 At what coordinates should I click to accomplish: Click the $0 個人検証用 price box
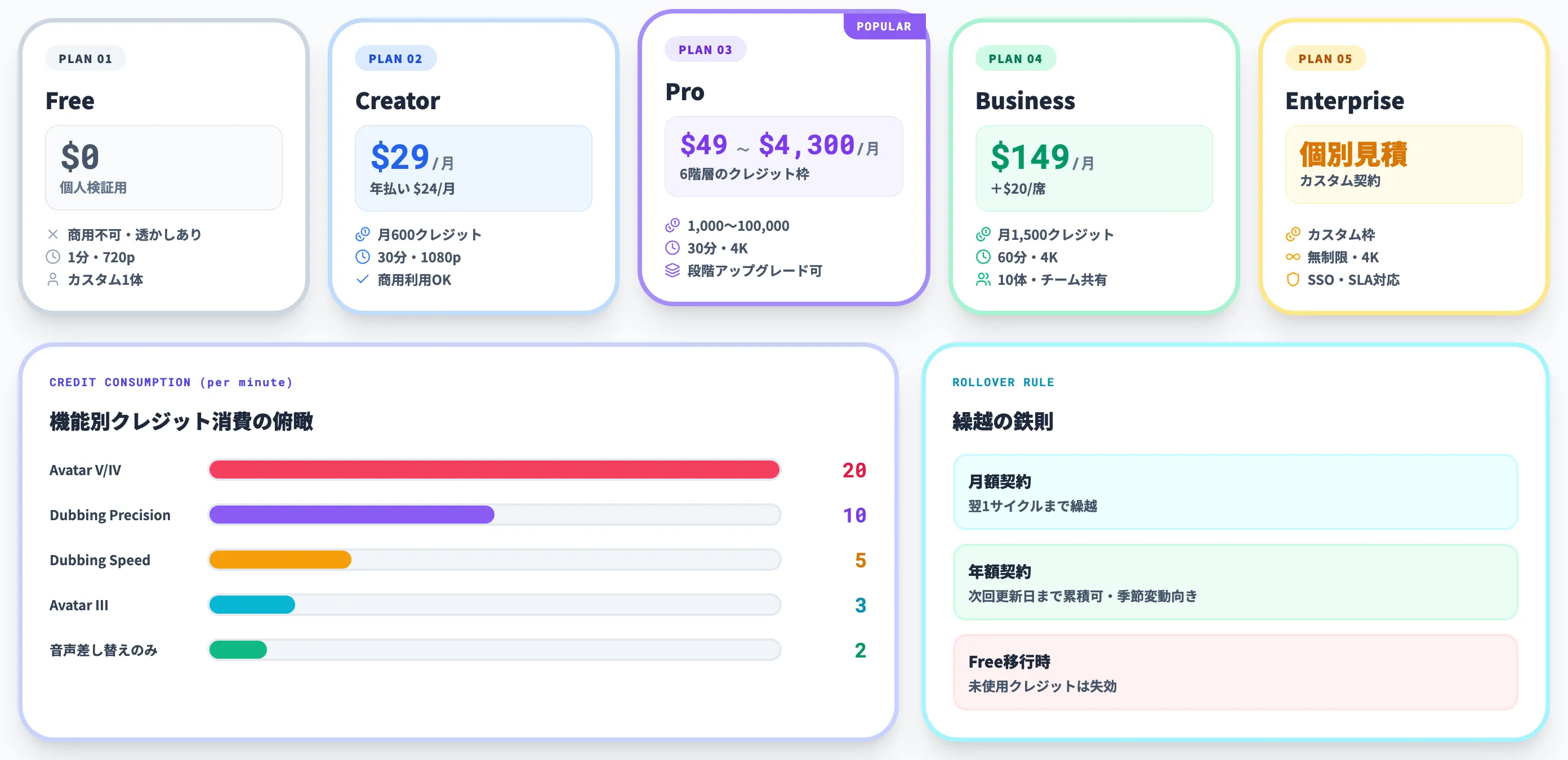[164, 168]
